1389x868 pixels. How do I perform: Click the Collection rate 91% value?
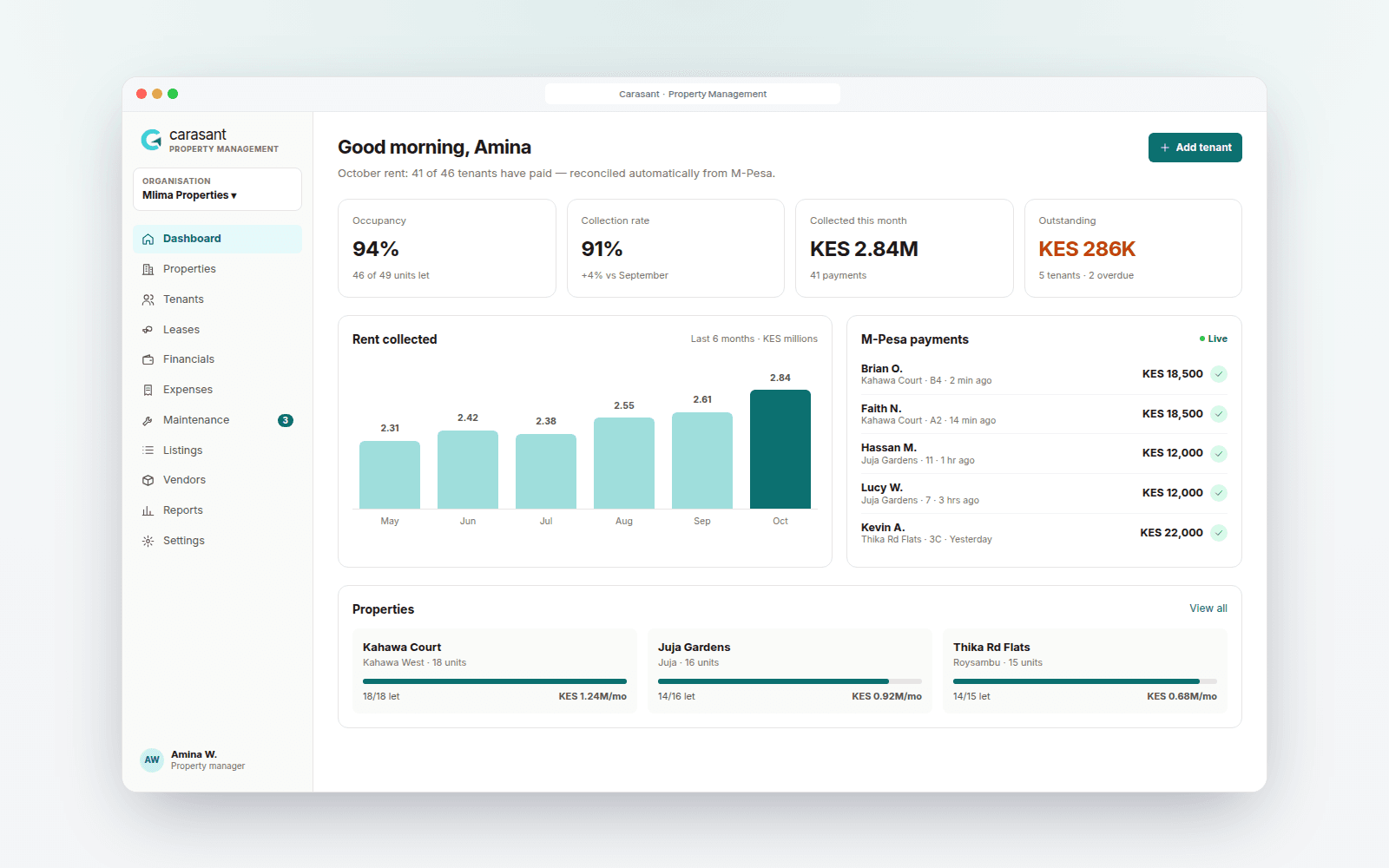(602, 249)
